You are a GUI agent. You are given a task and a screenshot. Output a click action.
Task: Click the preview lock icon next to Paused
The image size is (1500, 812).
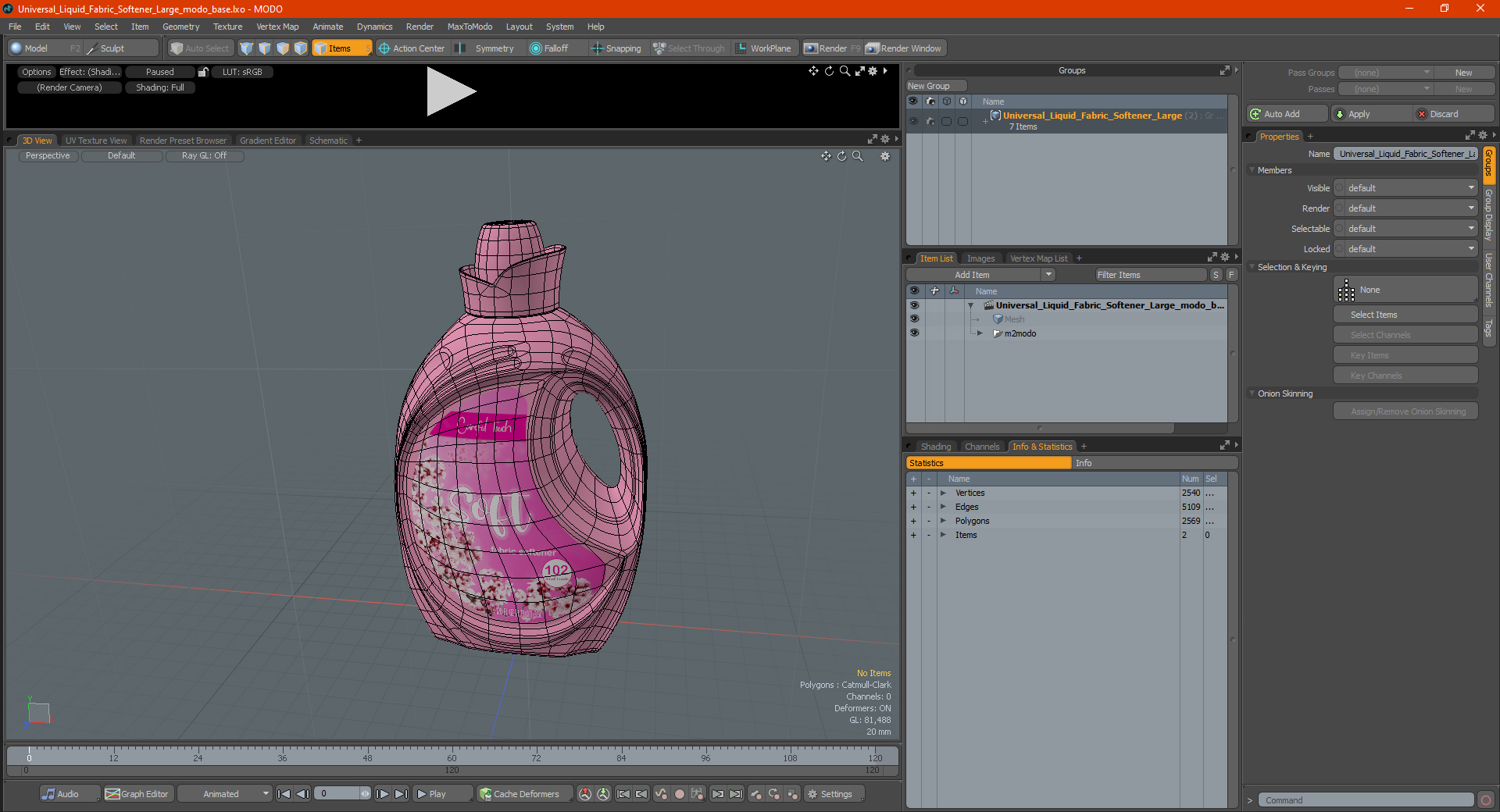pyautogui.click(x=203, y=72)
